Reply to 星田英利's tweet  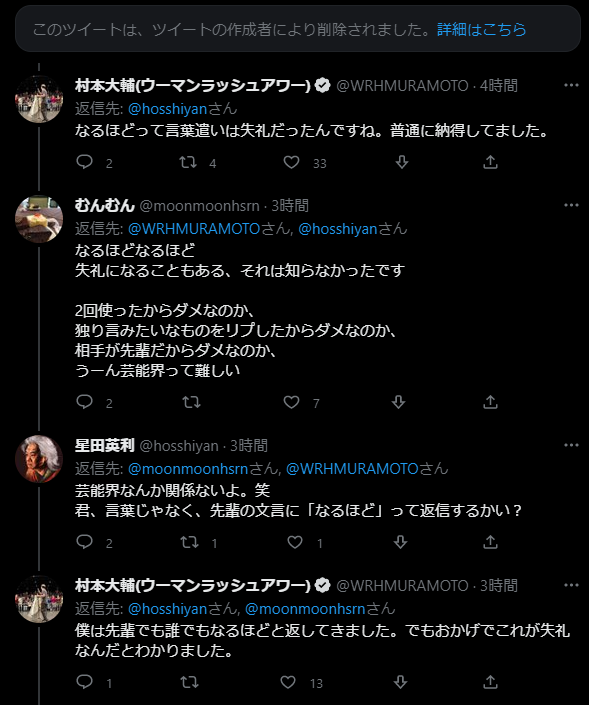pos(85,542)
